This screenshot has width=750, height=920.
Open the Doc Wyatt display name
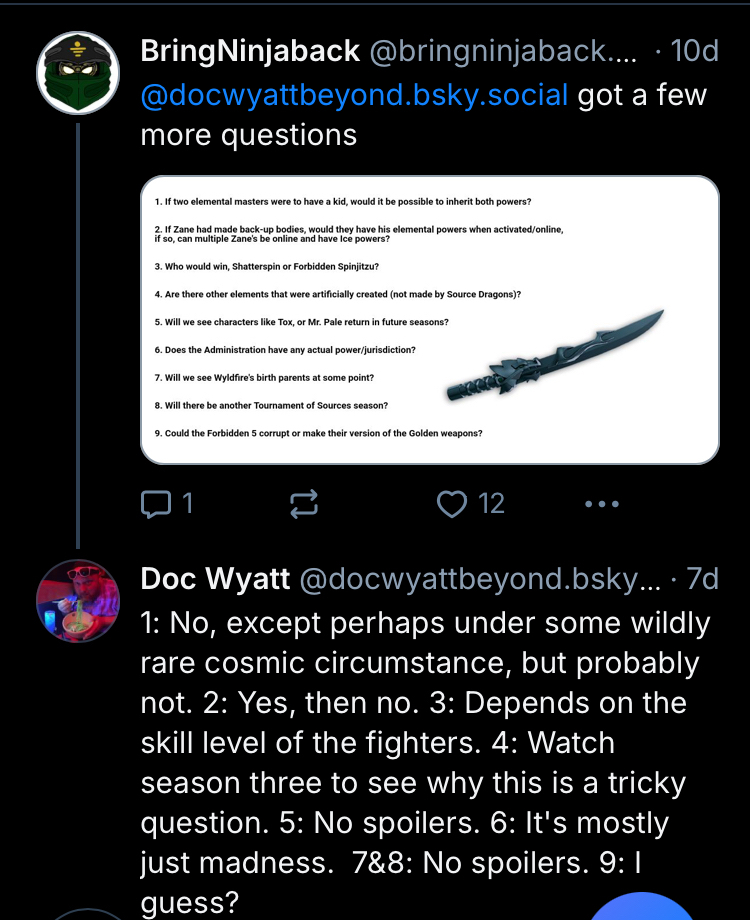point(215,578)
